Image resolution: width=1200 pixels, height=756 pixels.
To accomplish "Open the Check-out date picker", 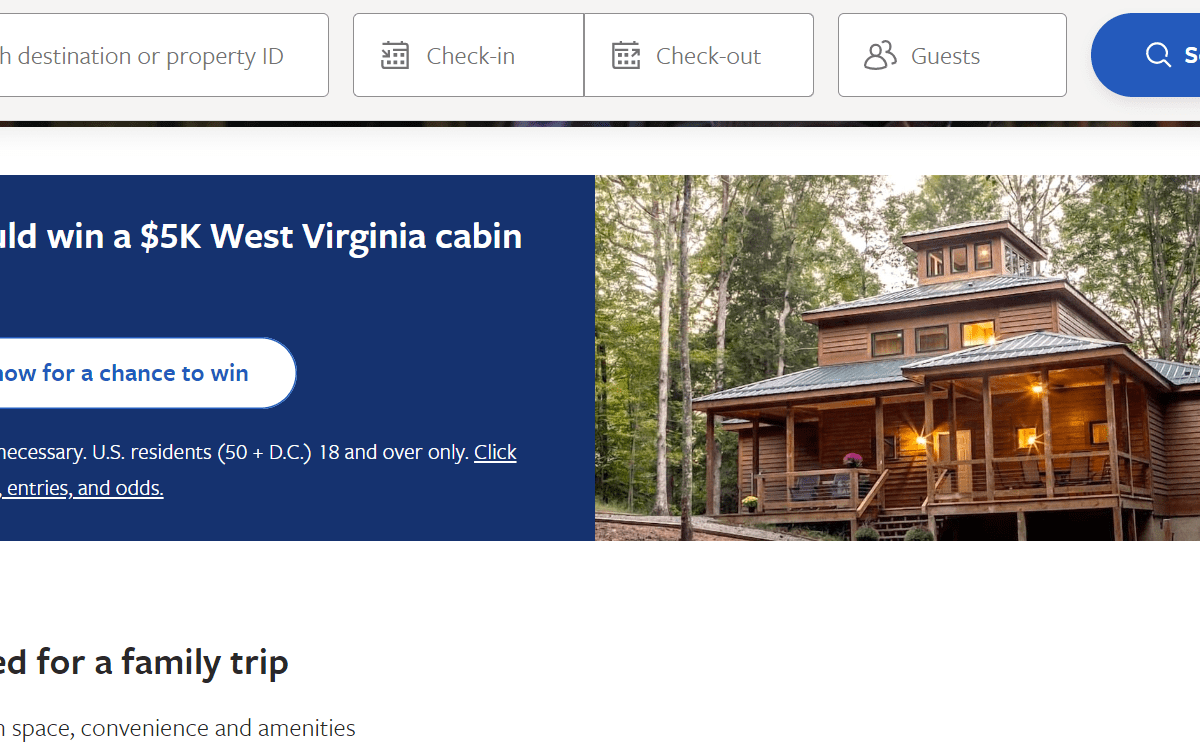I will (708, 55).
